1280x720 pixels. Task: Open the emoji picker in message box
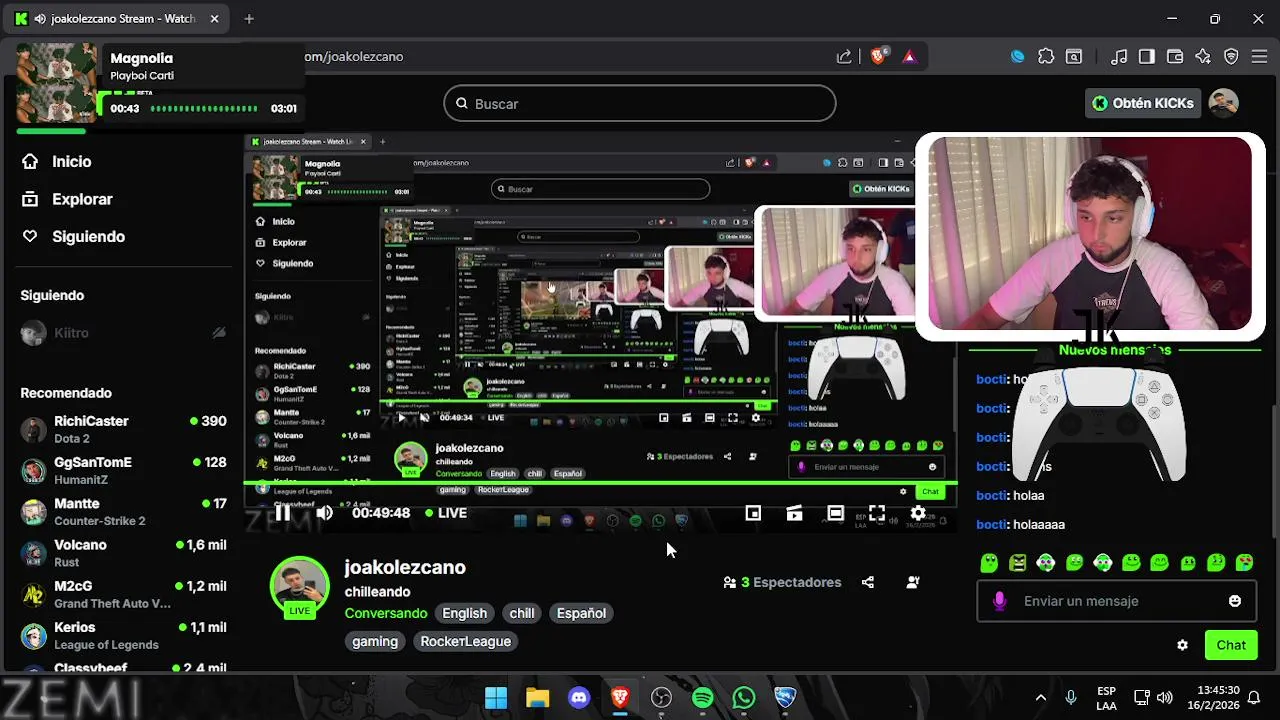click(1235, 601)
